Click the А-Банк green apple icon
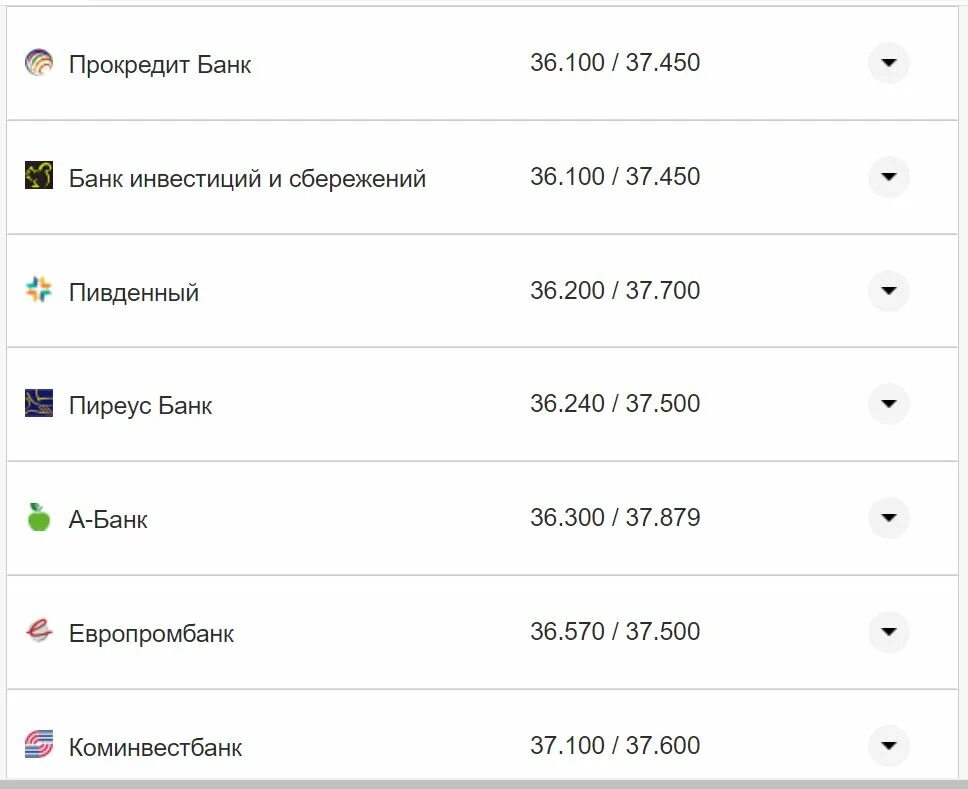 click(x=38, y=517)
